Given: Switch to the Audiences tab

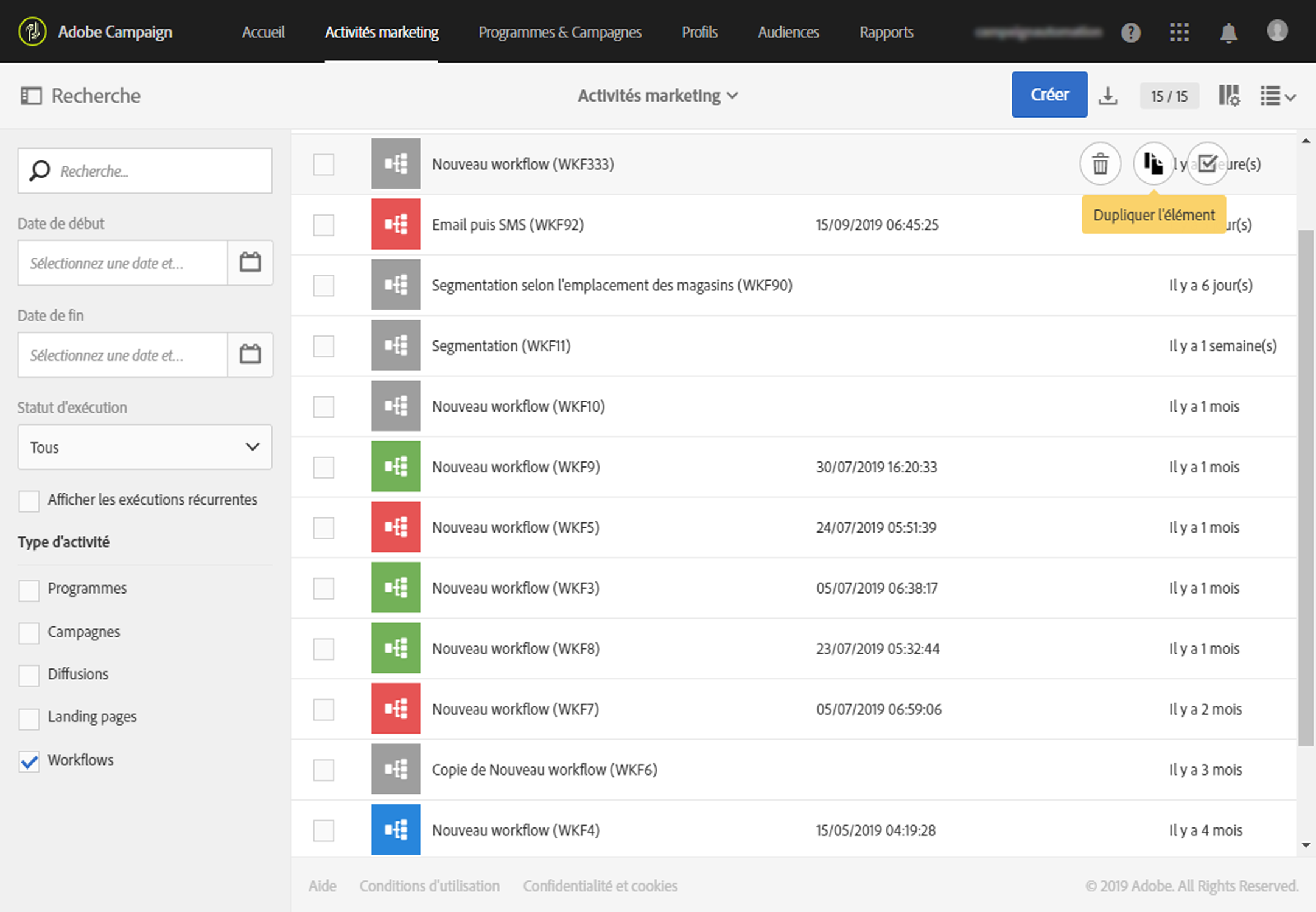Looking at the screenshot, I should (788, 32).
